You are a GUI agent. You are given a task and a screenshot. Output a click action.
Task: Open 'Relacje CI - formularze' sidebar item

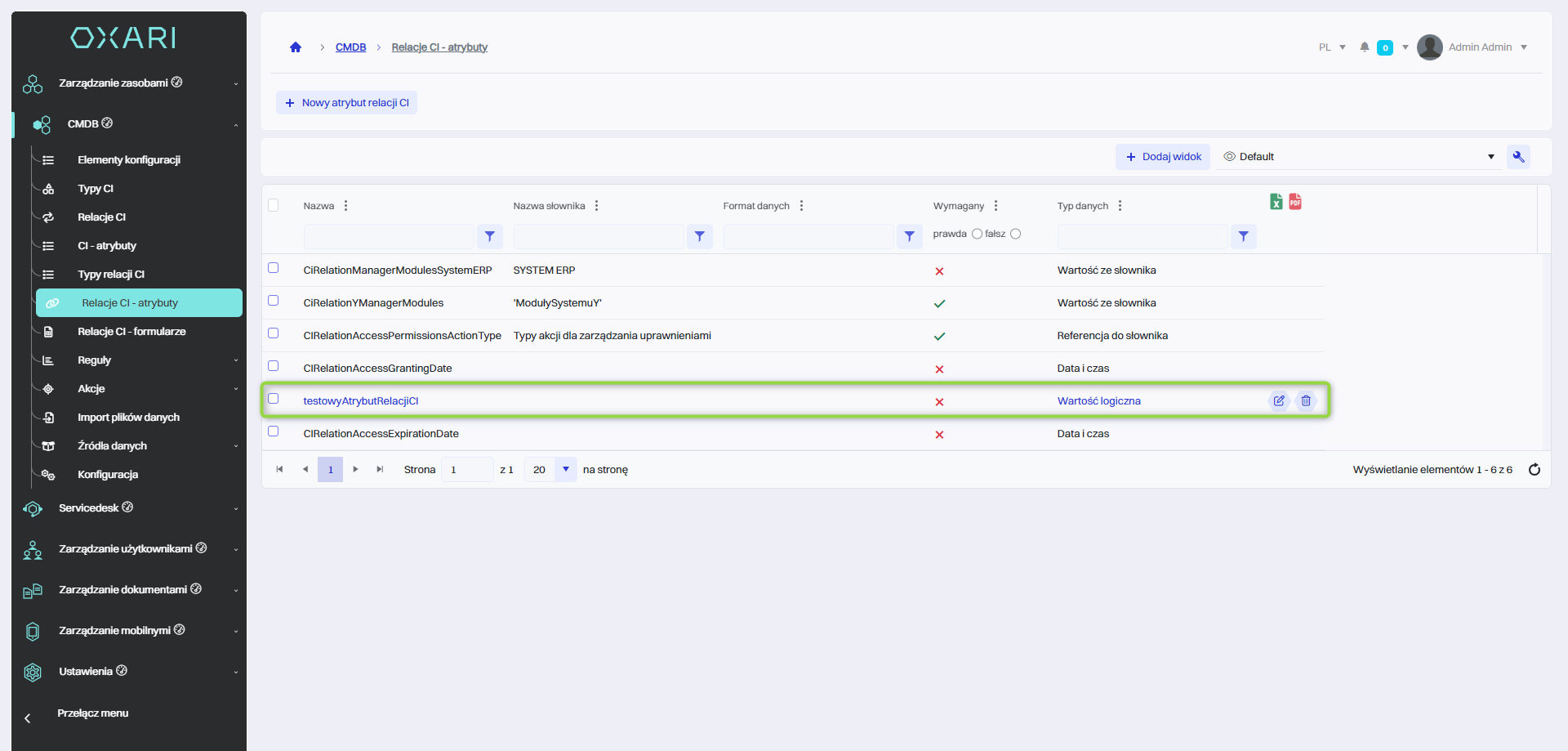[x=131, y=332]
